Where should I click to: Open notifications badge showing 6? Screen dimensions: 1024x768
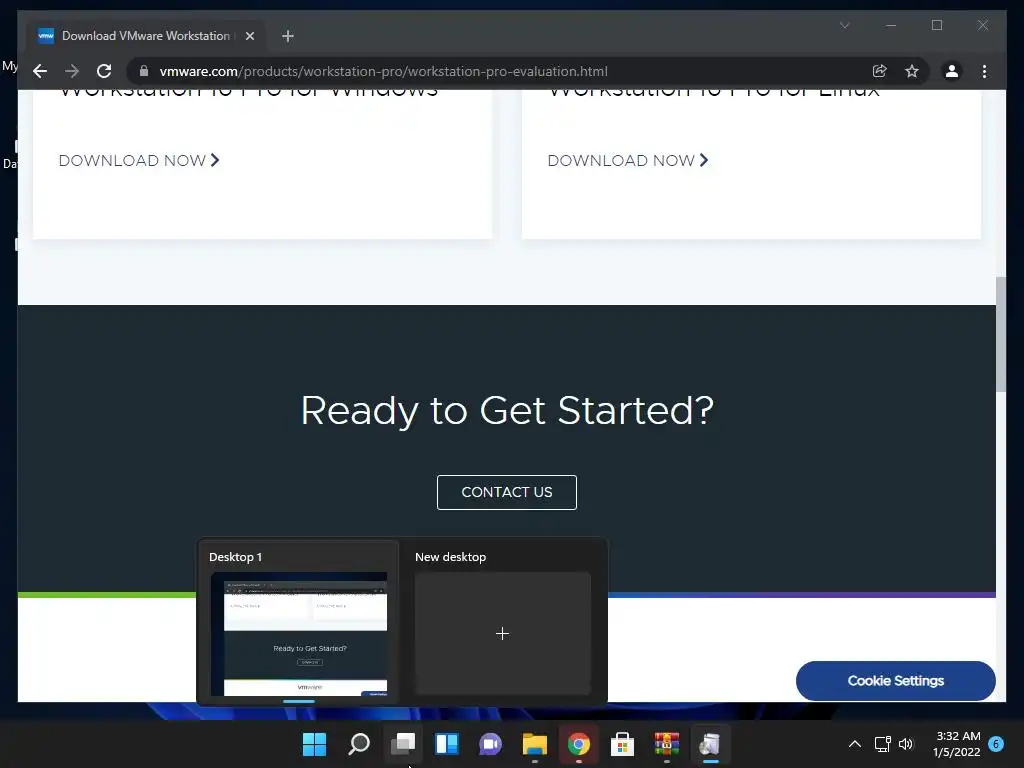point(996,744)
